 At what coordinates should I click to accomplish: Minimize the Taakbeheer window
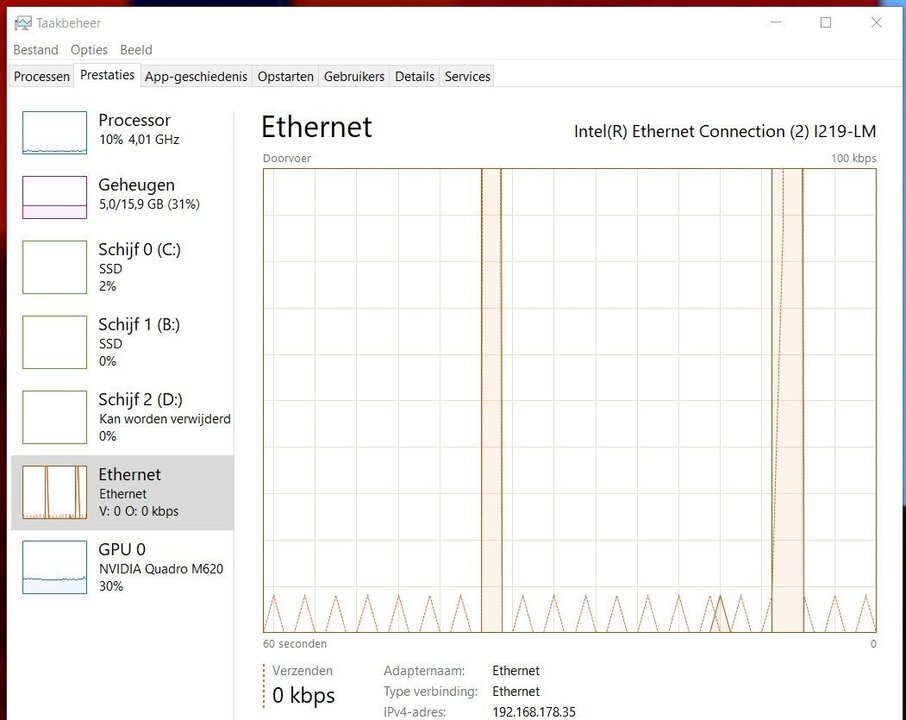tap(776, 23)
